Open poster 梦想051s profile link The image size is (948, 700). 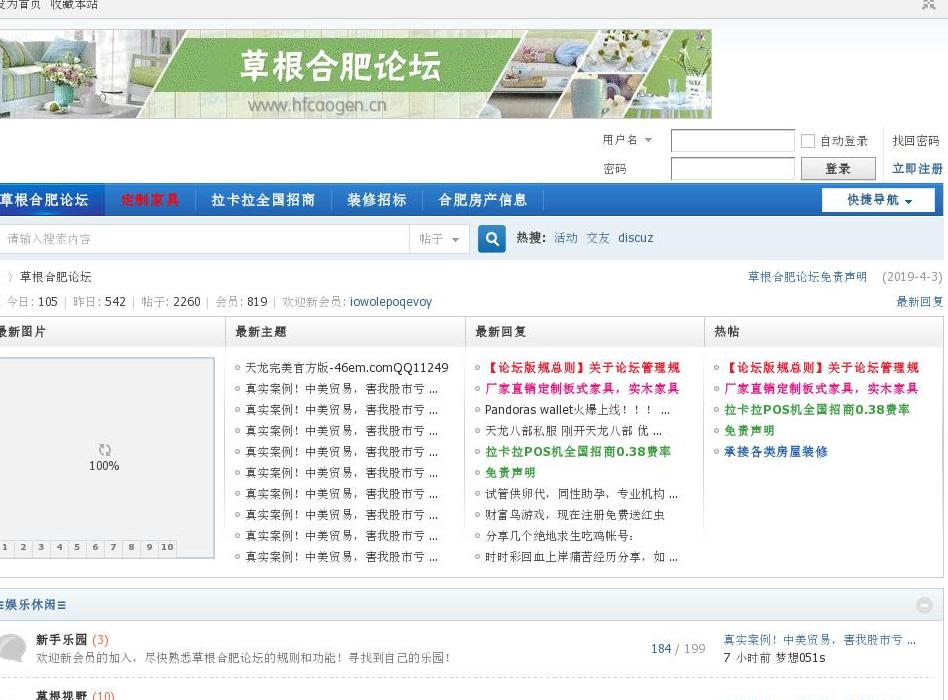800,658
